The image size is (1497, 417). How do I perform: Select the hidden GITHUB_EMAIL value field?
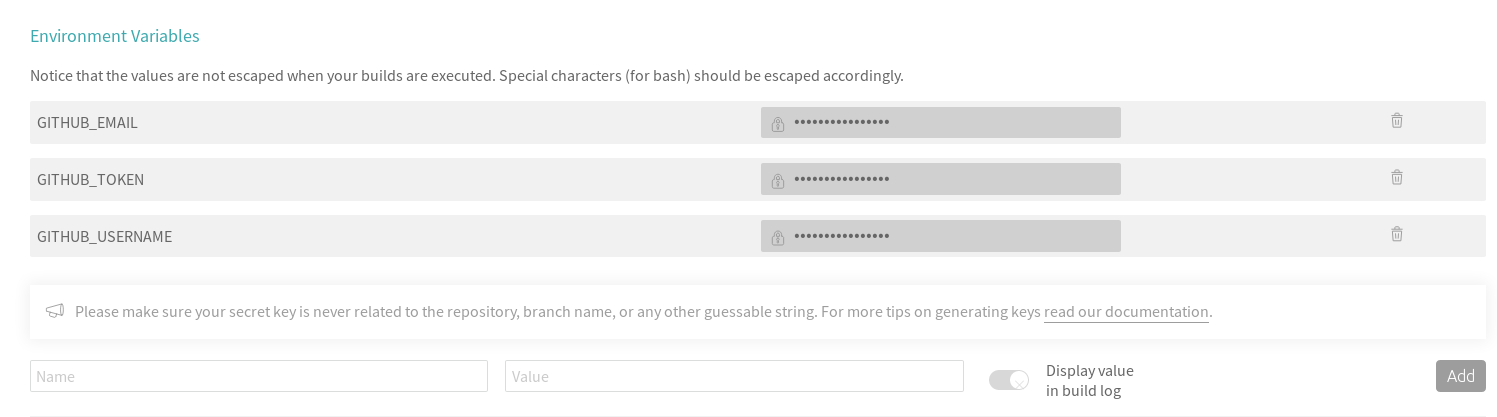coord(950,123)
